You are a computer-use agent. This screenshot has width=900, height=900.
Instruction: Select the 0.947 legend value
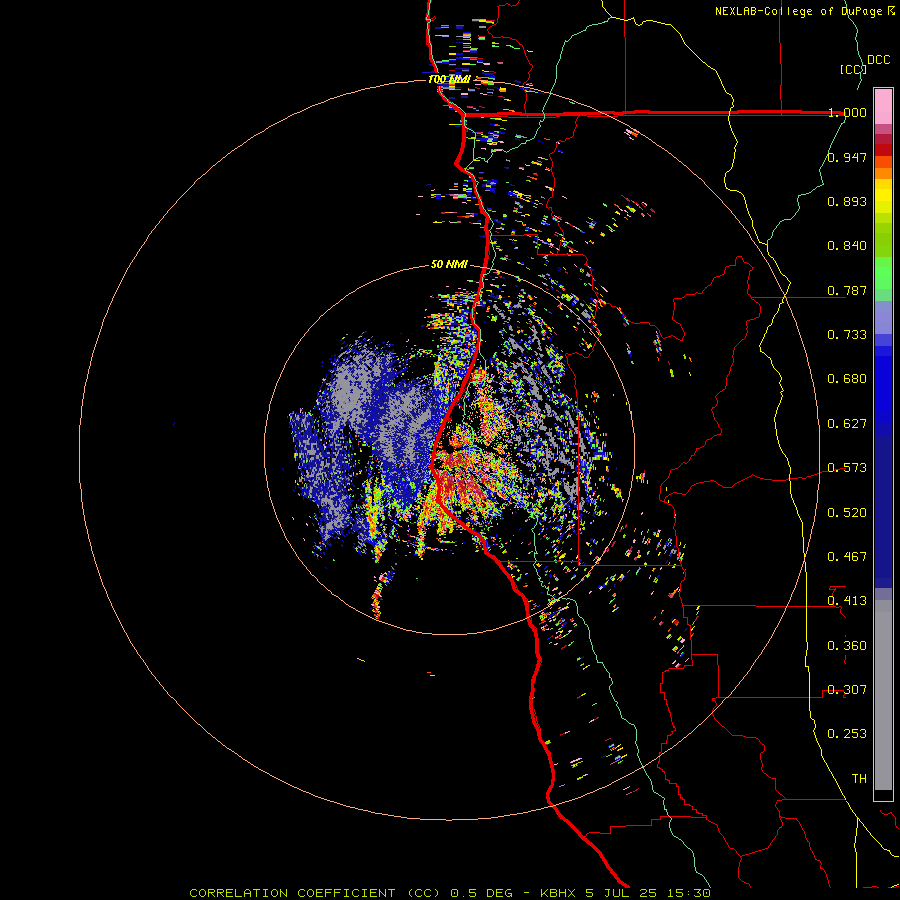(847, 157)
